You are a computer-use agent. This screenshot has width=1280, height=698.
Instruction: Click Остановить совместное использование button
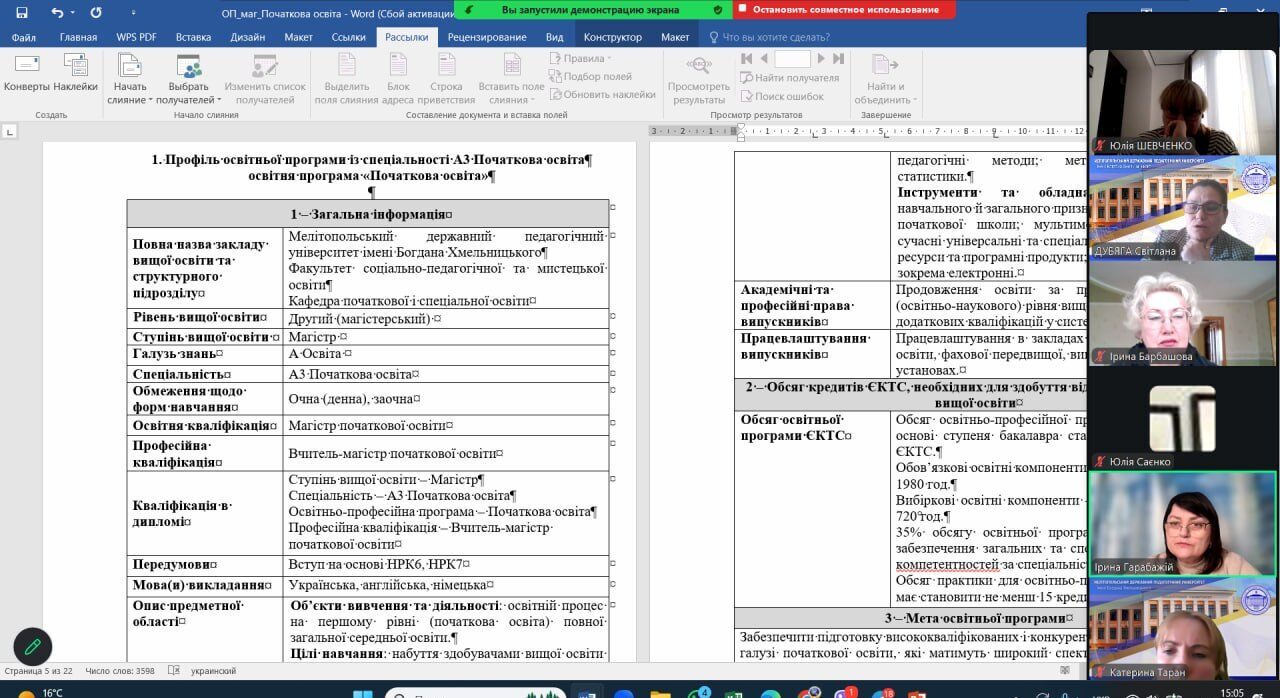[x=844, y=9]
